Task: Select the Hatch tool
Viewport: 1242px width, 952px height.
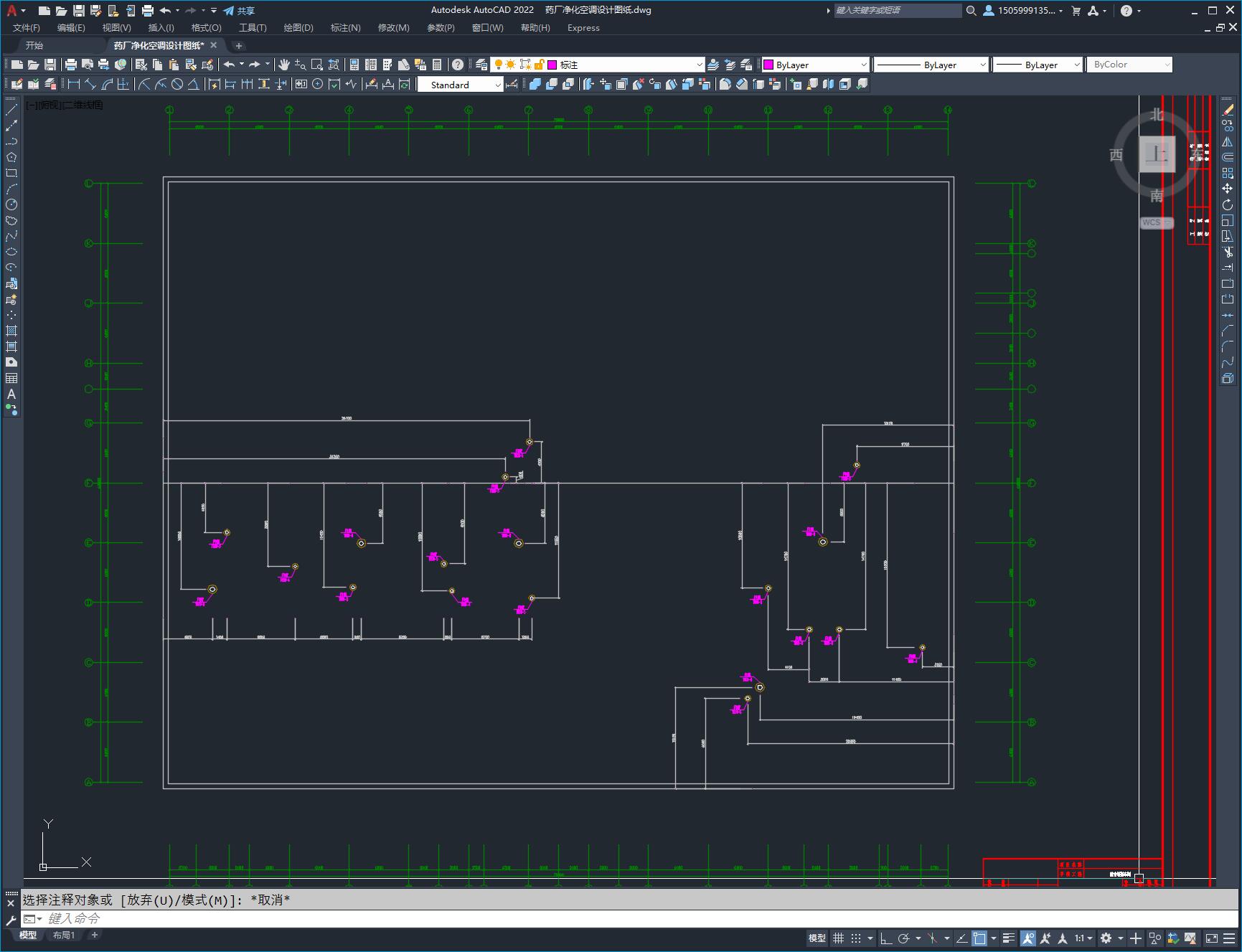Action: point(11,331)
